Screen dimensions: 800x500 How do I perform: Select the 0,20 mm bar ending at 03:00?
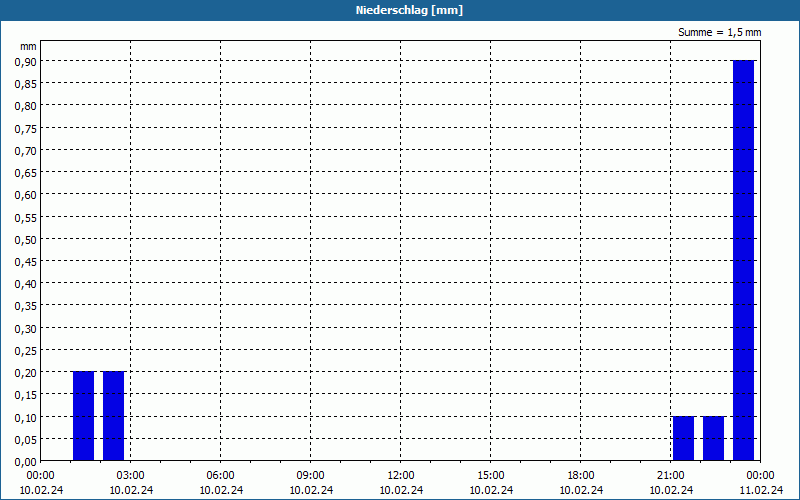113,416
